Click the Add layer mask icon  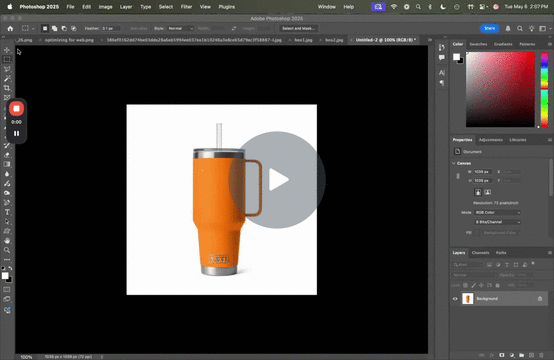pyautogui.click(x=502, y=355)
